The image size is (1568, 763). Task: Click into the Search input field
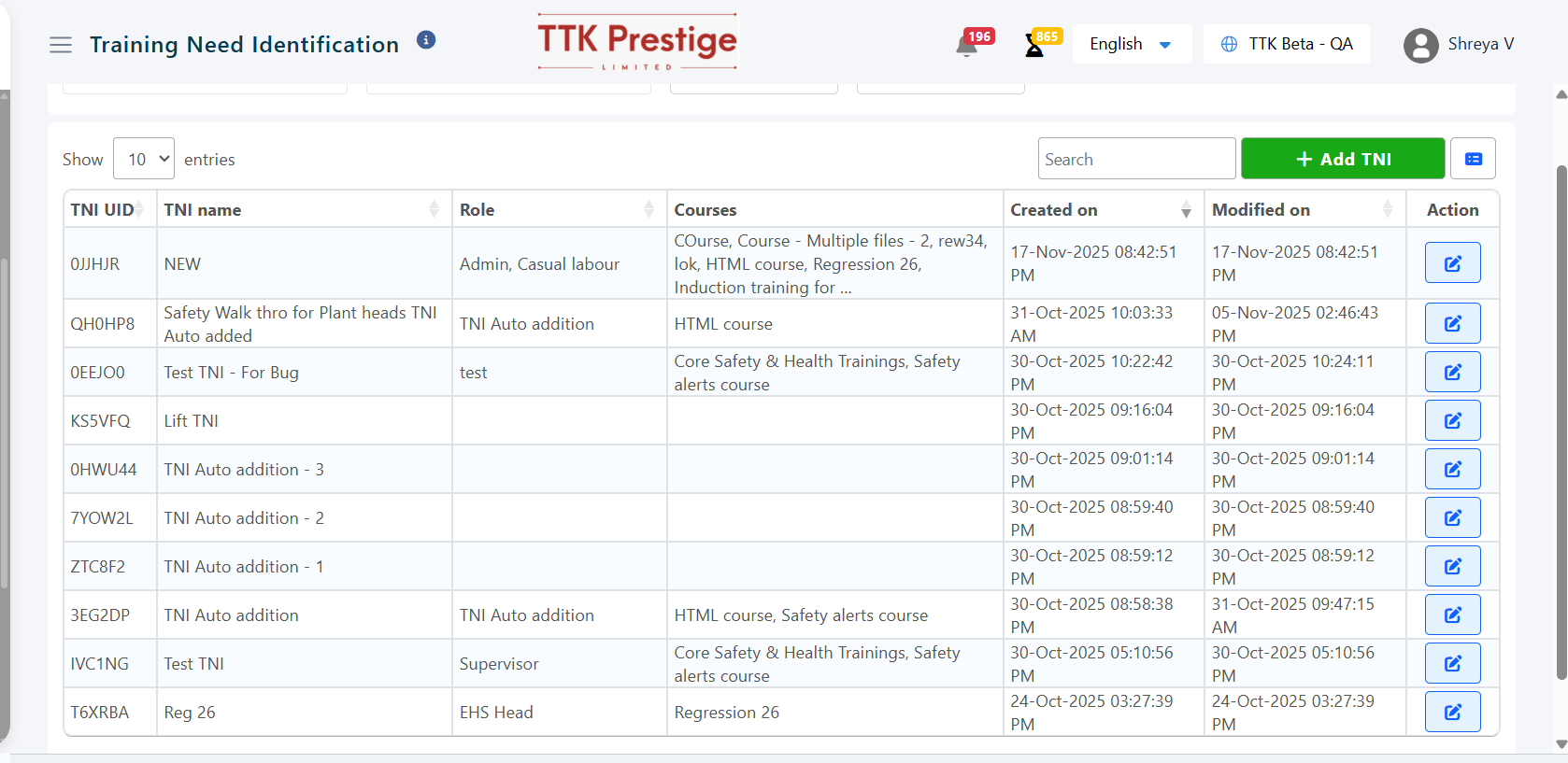[1136, 159]
